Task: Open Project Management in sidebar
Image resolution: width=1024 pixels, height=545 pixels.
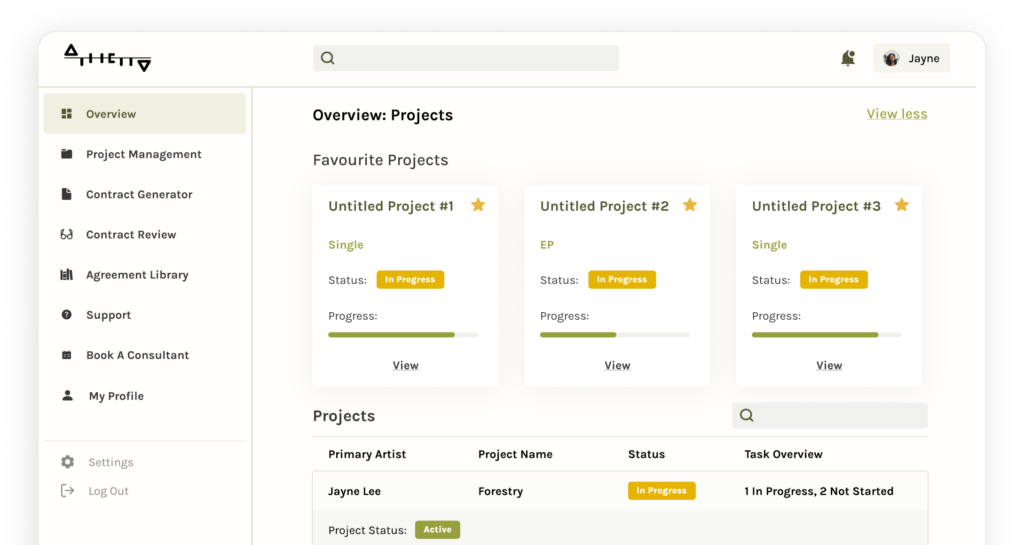Action: click(143, 154)
